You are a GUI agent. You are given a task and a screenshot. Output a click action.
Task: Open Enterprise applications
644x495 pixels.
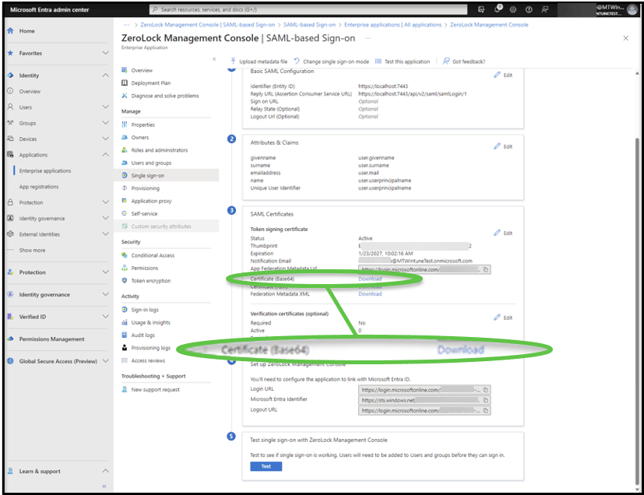click(45, 171)
